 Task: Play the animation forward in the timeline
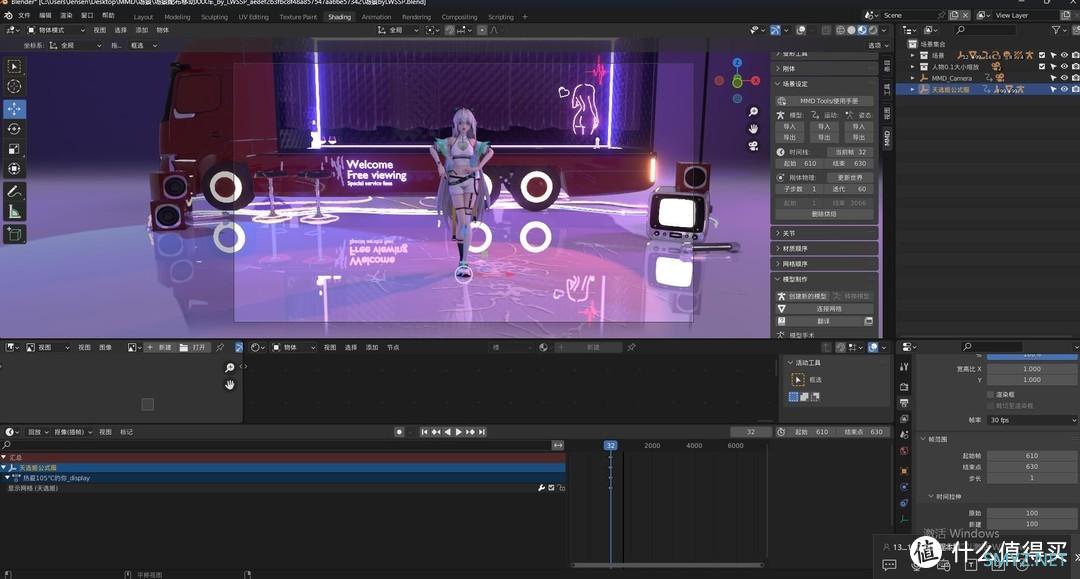point(459,432)
